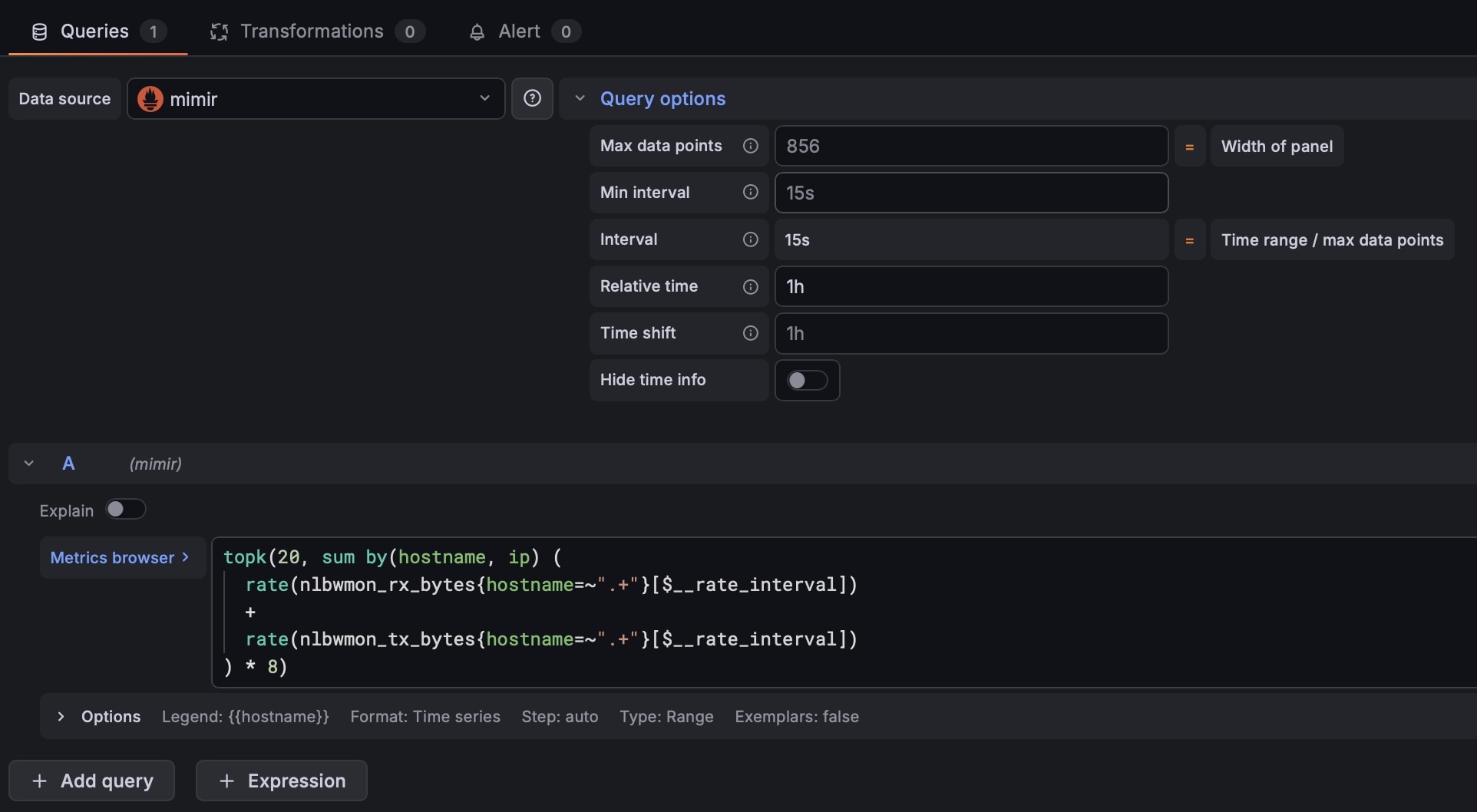Focus the Relative time input

(971, 286)
